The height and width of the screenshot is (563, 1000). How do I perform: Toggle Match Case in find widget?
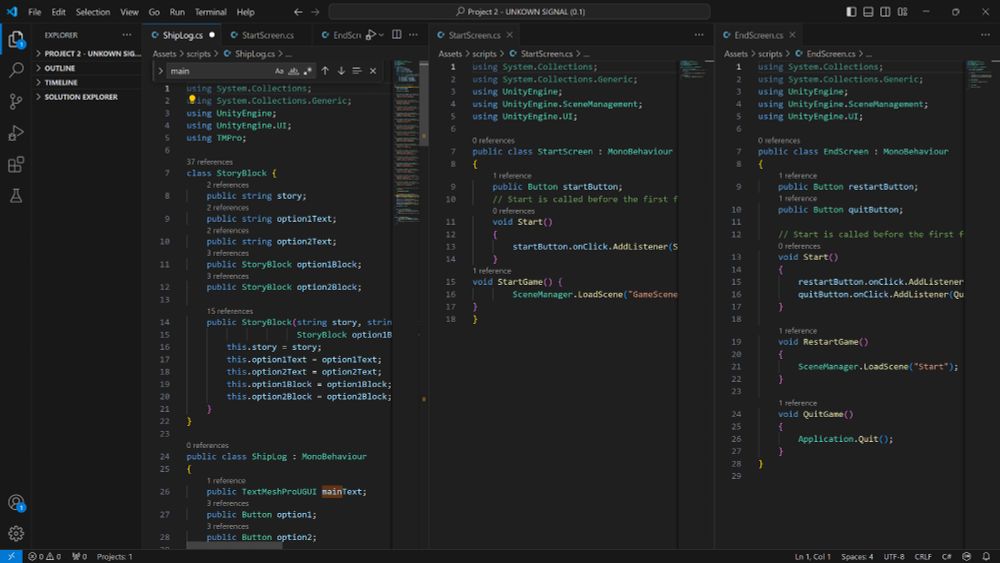279,71
